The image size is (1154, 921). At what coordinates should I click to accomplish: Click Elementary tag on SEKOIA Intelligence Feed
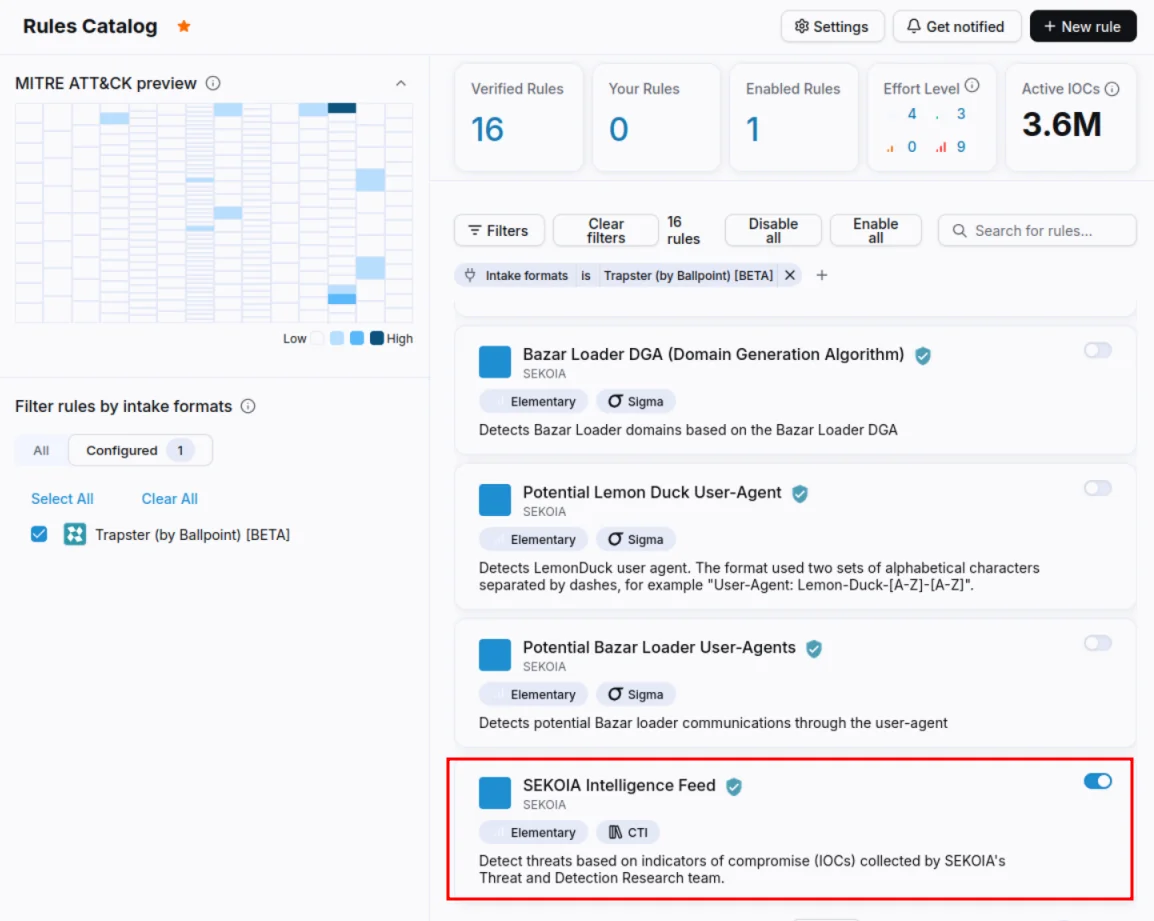click(x=534, y=833)
